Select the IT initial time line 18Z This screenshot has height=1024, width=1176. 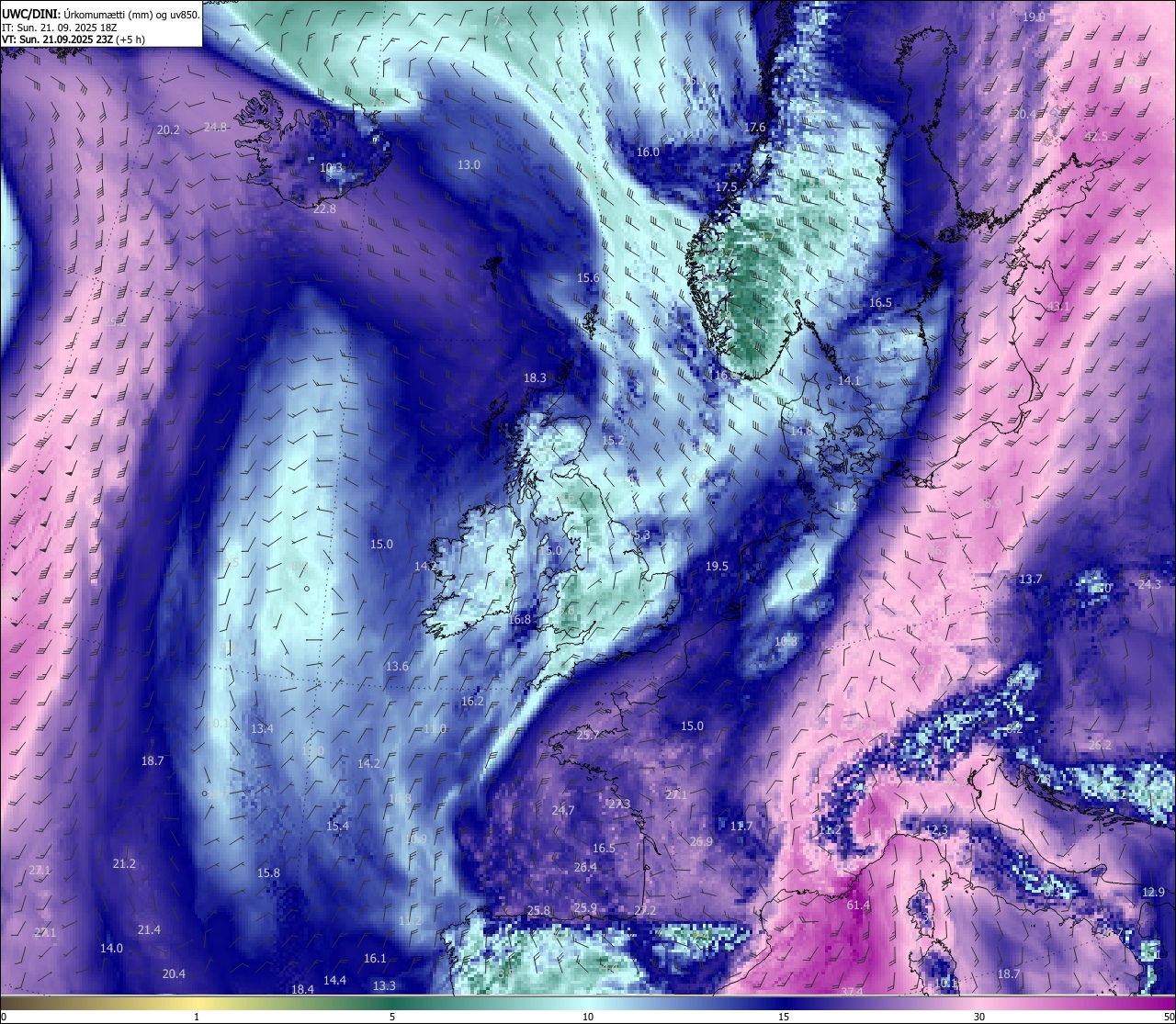point(60,28)
